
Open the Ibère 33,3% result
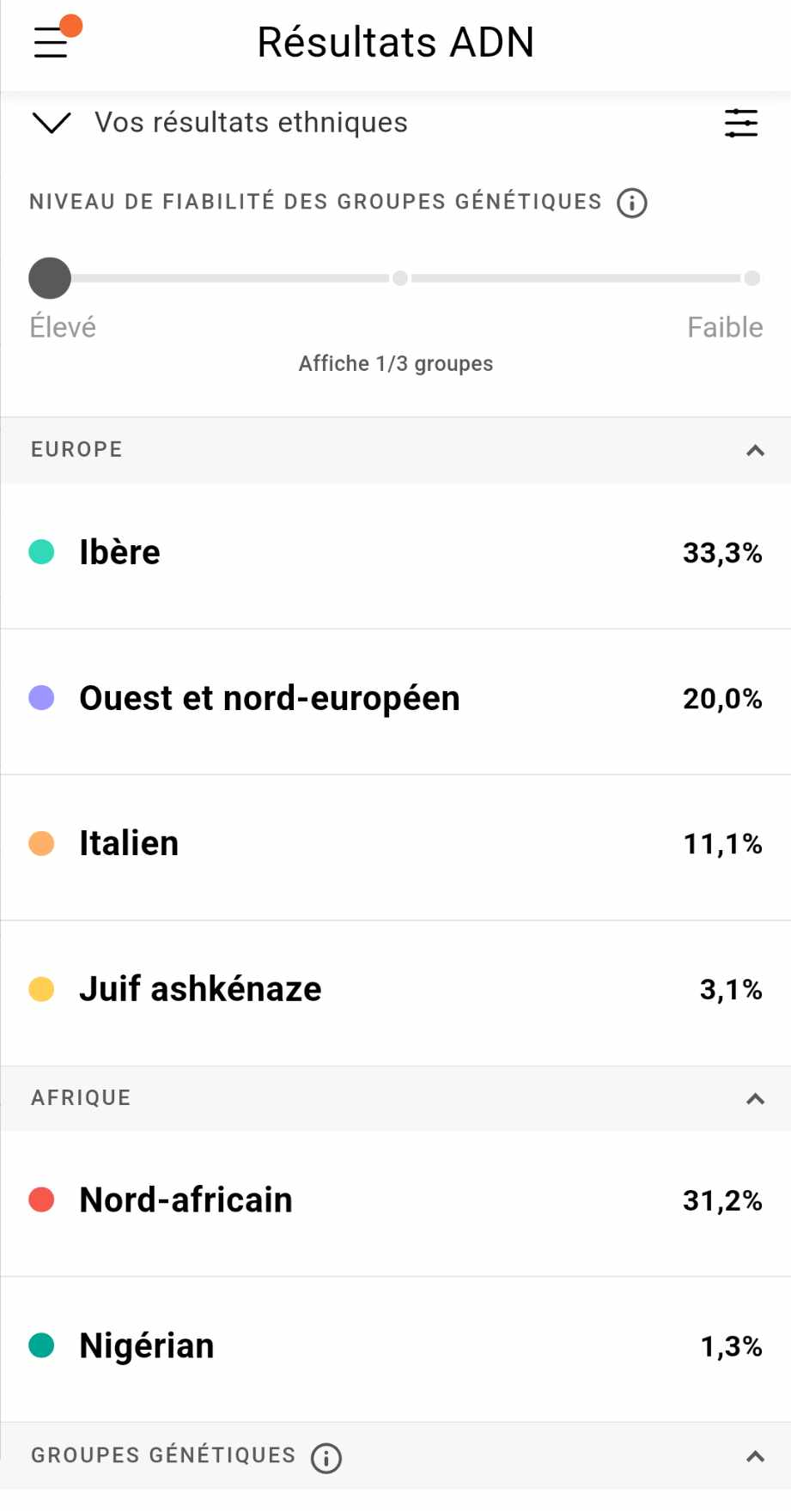point(395,553)
